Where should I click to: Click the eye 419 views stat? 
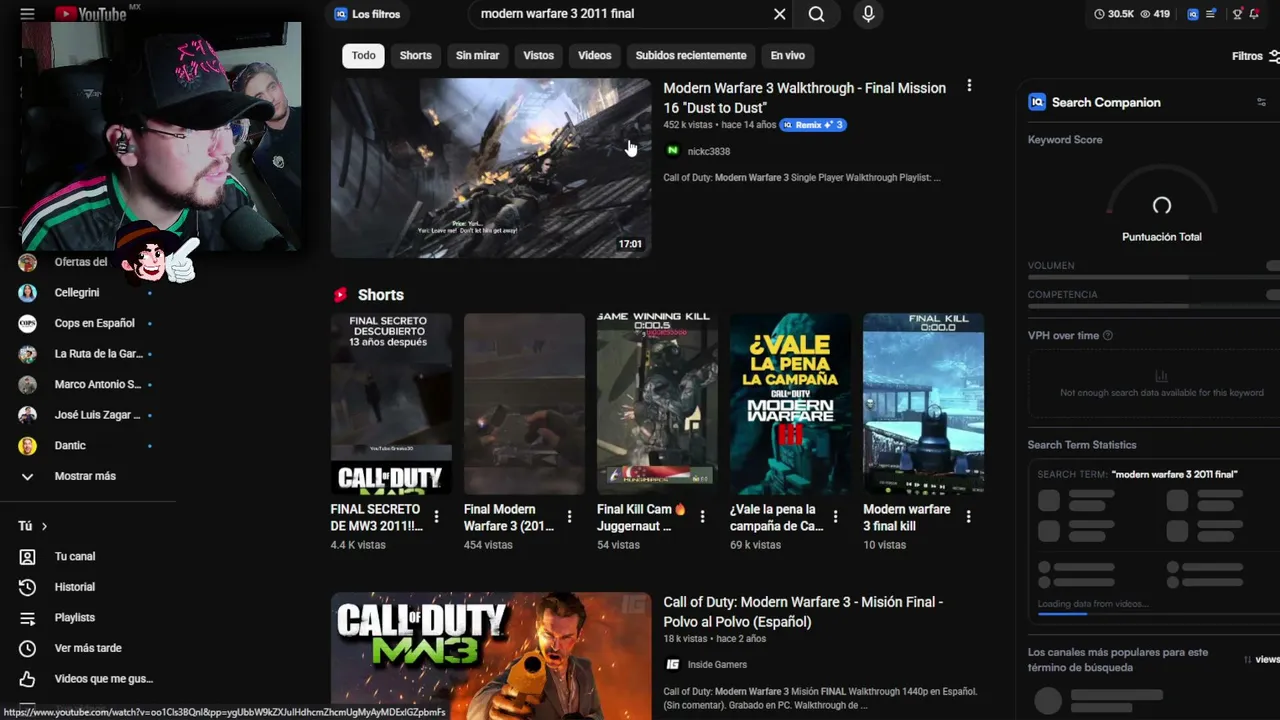pos(1155,14)
